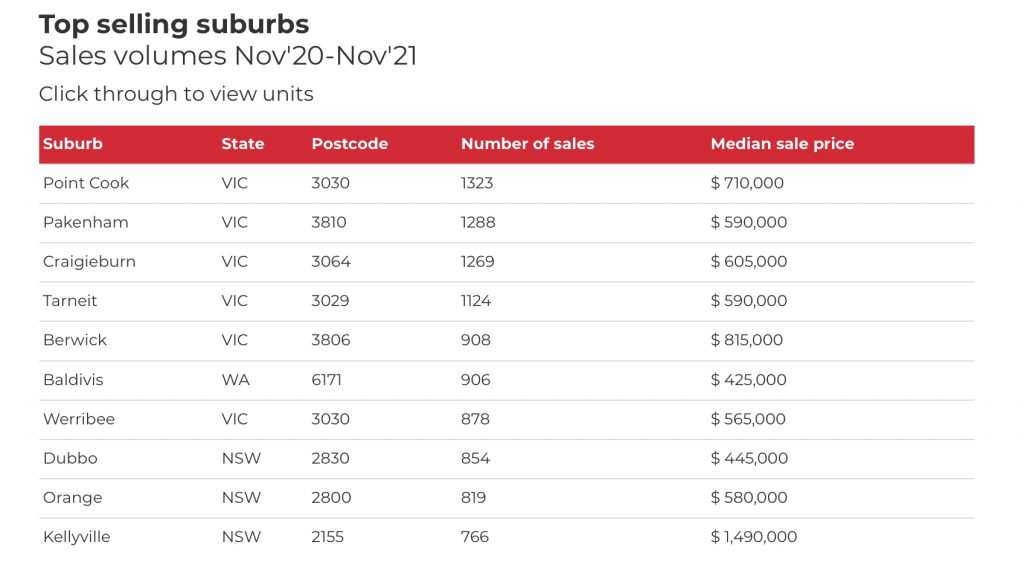Select the Kellyville suburb row
This screenshot has width=1024, height=562.
point(507,537)
